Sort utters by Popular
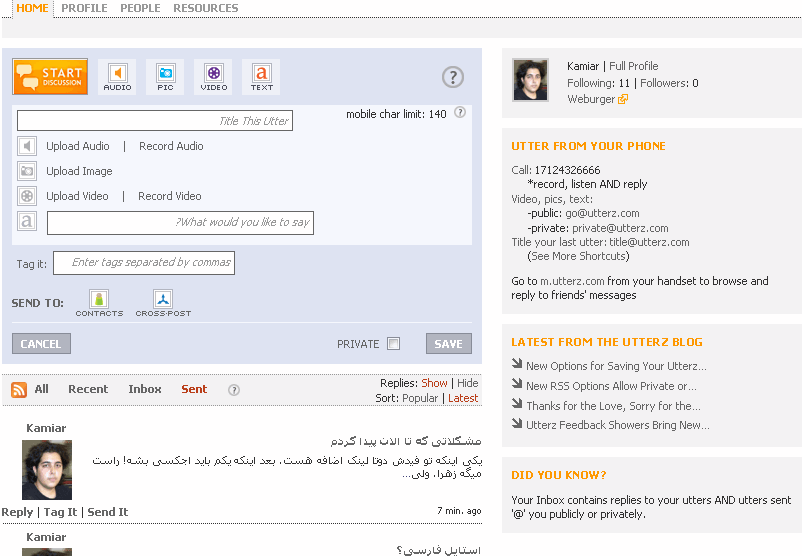Screen dimensions: 802x556 pos(420,398)
